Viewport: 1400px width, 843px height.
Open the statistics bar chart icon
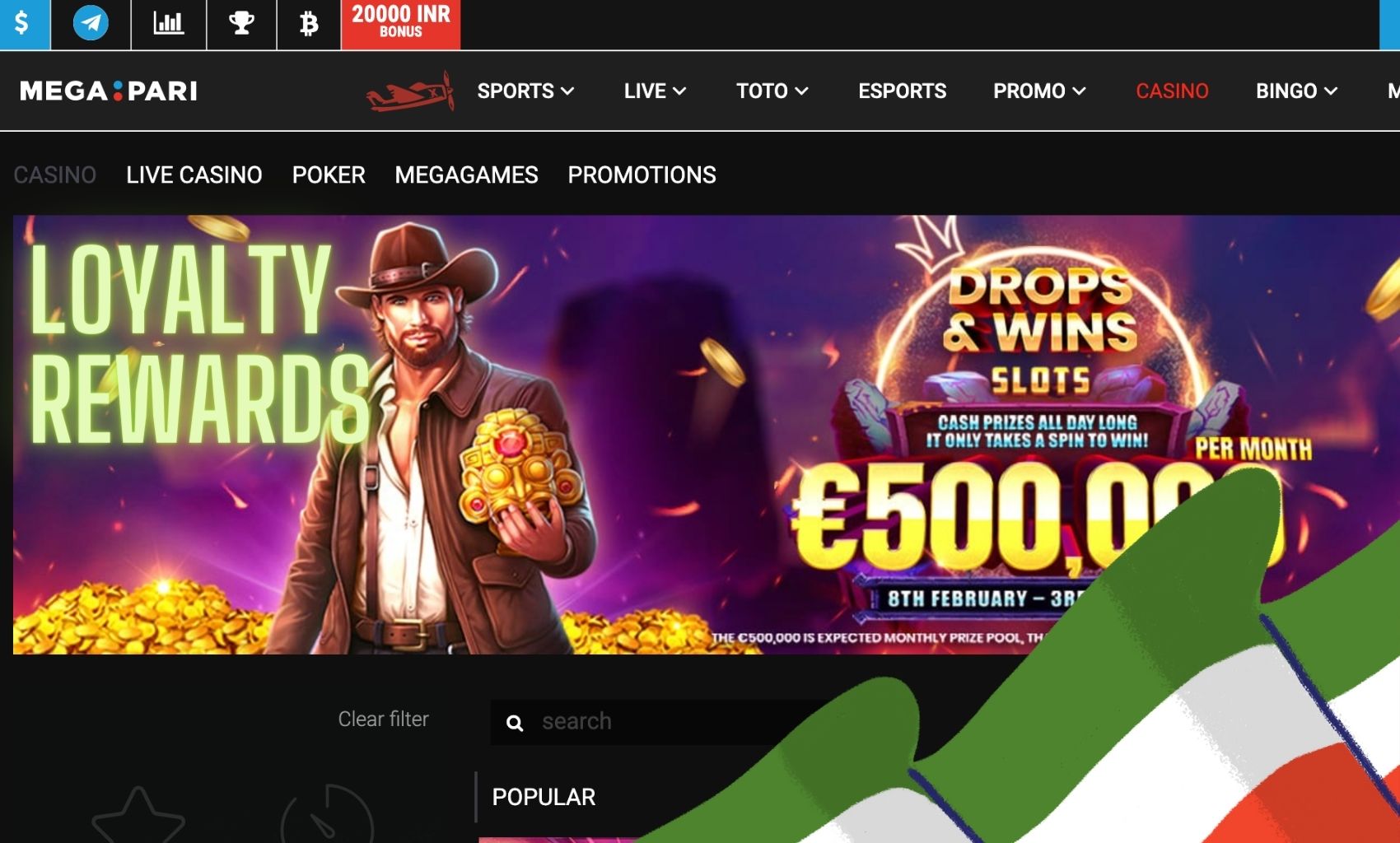click(x=169, y=24)
